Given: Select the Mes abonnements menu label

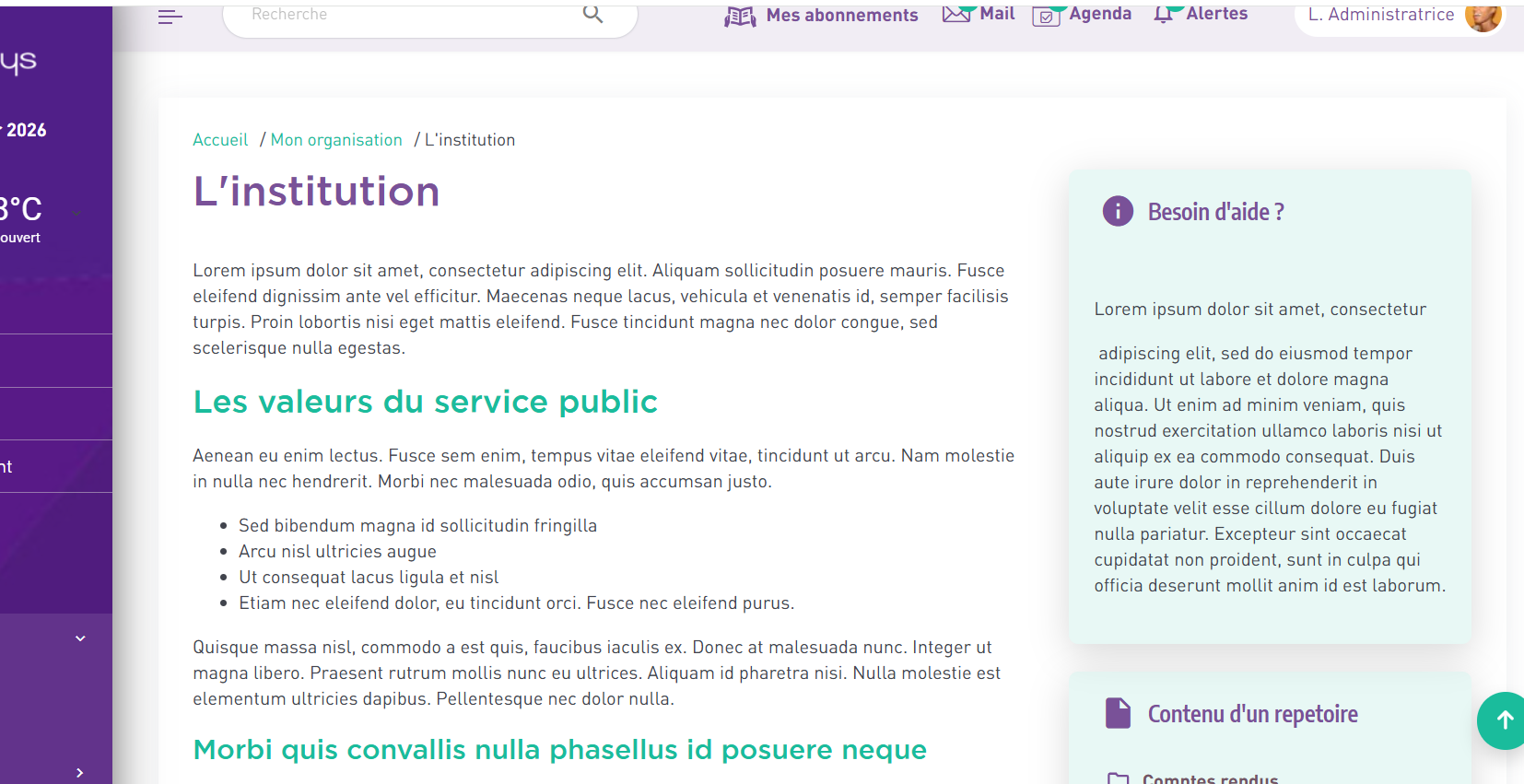Looking at the screenshot, I should (841, 16).
